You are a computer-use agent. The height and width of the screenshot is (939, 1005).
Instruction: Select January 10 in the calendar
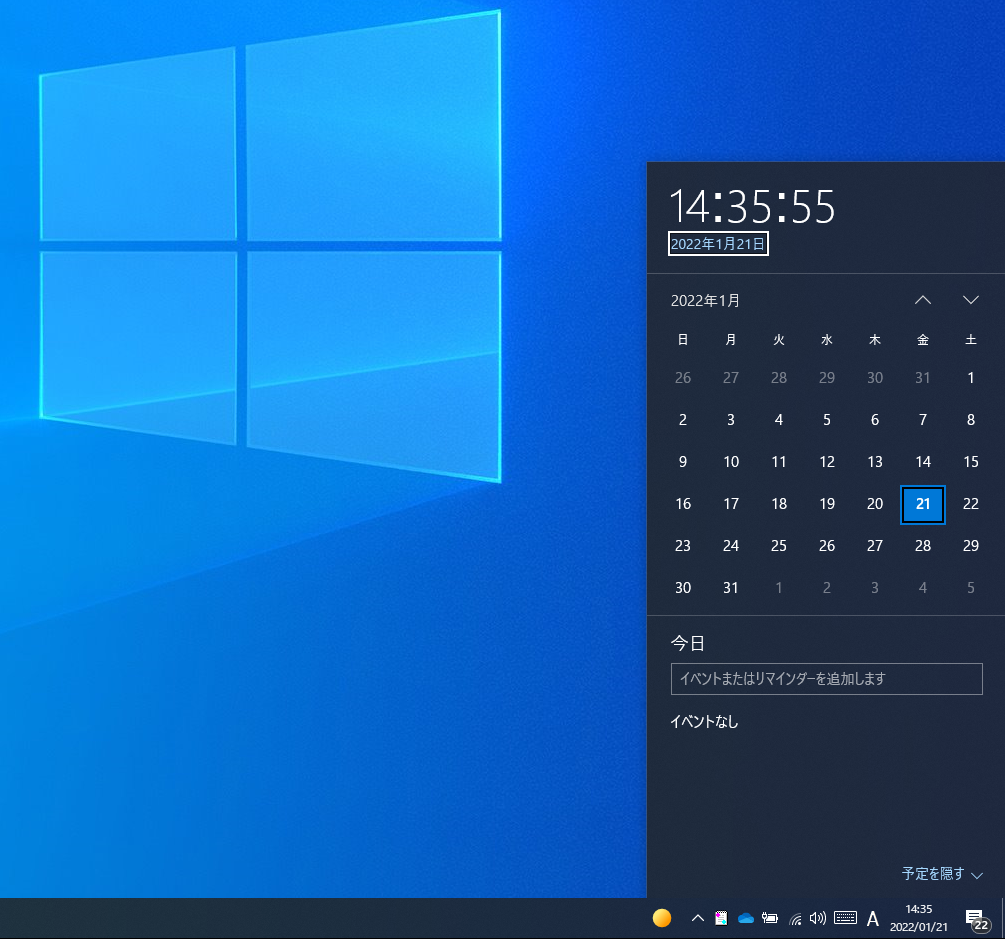click(731, 462)
